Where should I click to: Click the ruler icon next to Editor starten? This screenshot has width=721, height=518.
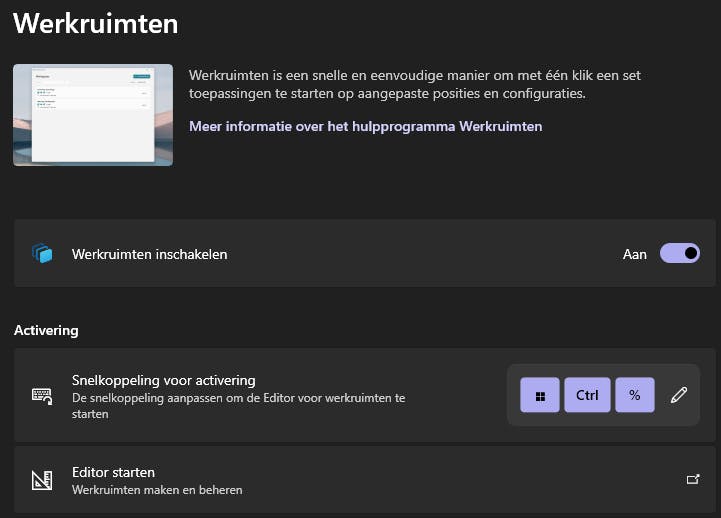[x=42, y=480]
